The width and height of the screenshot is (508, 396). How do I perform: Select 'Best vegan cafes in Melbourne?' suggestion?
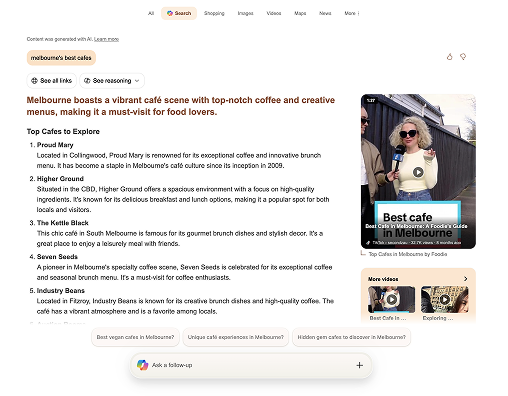point(135,337)
